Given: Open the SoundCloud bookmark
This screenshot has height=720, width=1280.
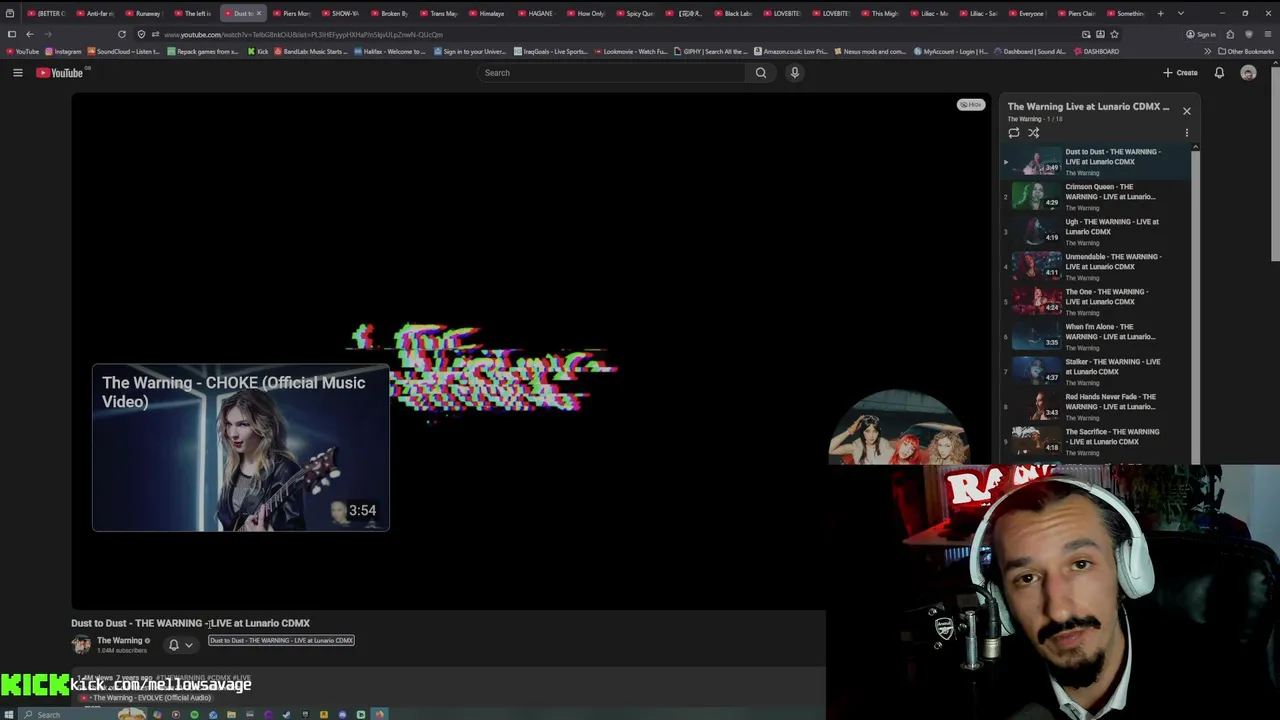Looking at the screenshot, I should tap(125, 51).
